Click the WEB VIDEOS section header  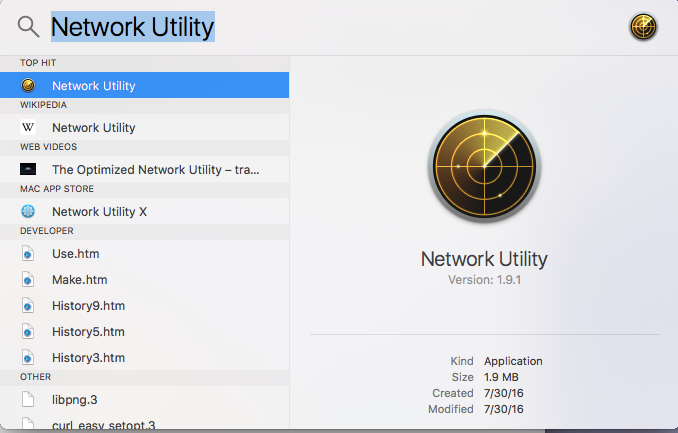coord(48,147)
